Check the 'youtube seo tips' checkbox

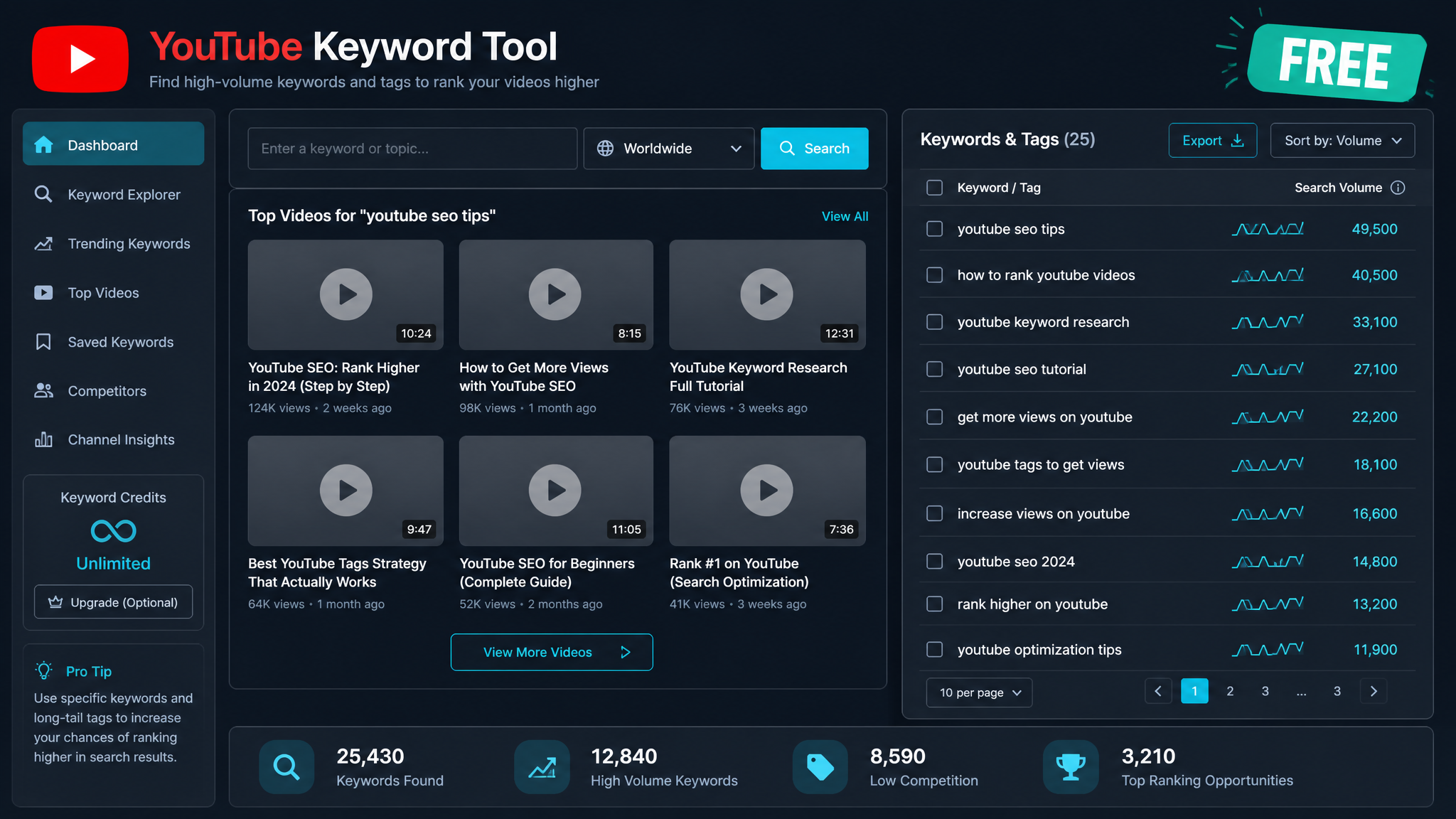pyautogui.click(x=935, y=229)
